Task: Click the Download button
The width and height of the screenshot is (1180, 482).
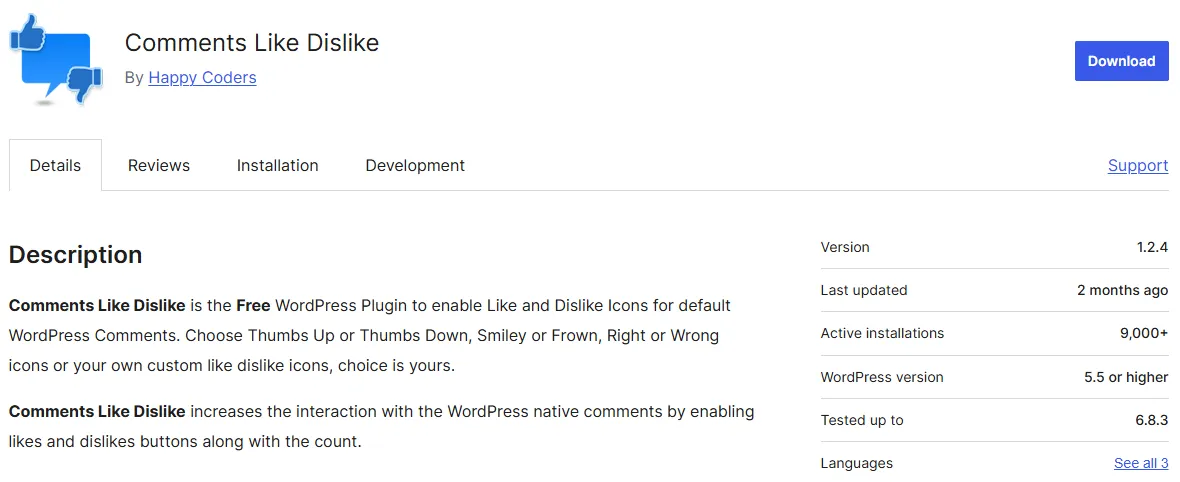Action: [x=1121, y=61]
